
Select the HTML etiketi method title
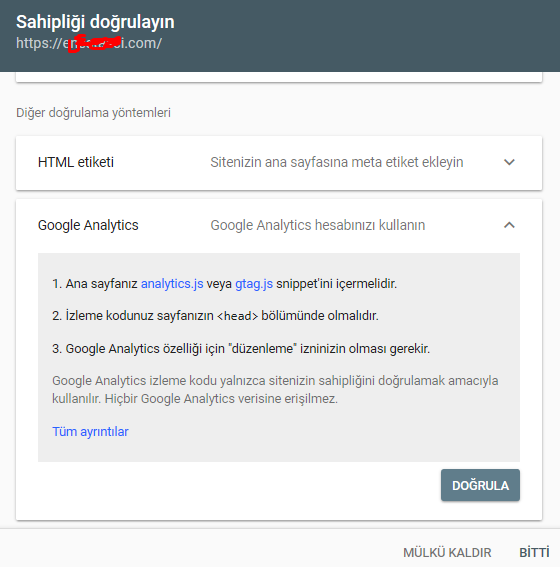coord(76,162)
